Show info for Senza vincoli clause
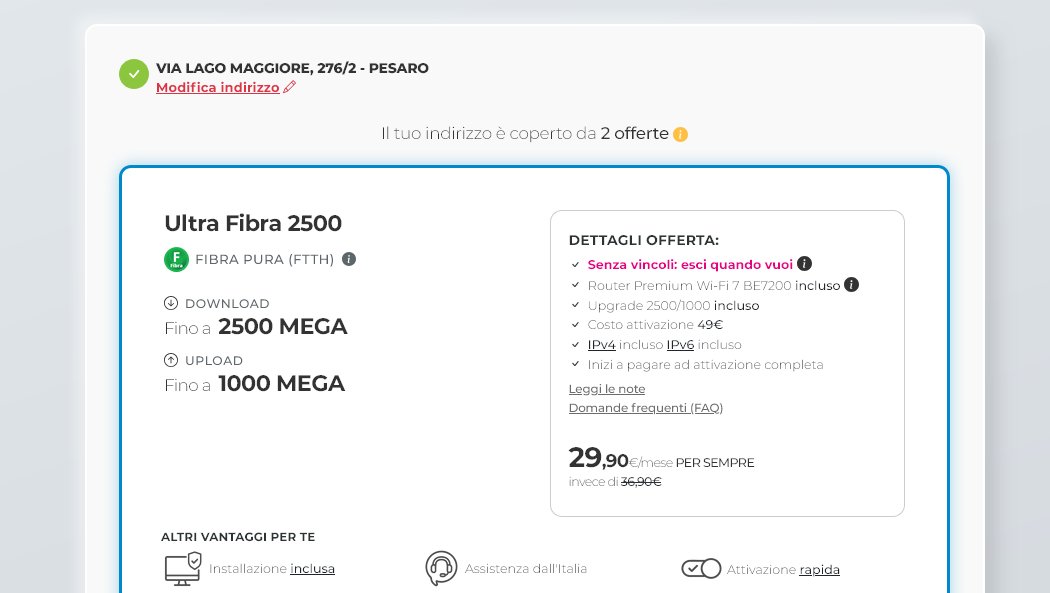This screenshot has height=593, width=1050. click(x=805, y=264)
